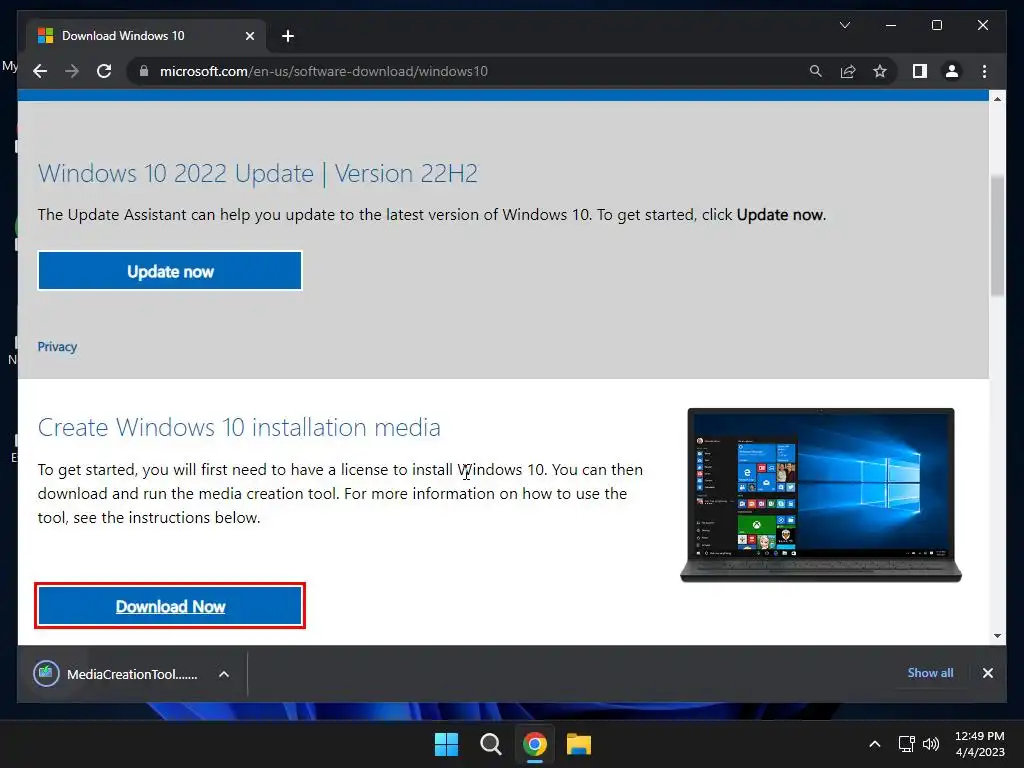Open File Explorer from the taskbar
Viewport: 1024px width, 768px height.
(x=579, y=744)
